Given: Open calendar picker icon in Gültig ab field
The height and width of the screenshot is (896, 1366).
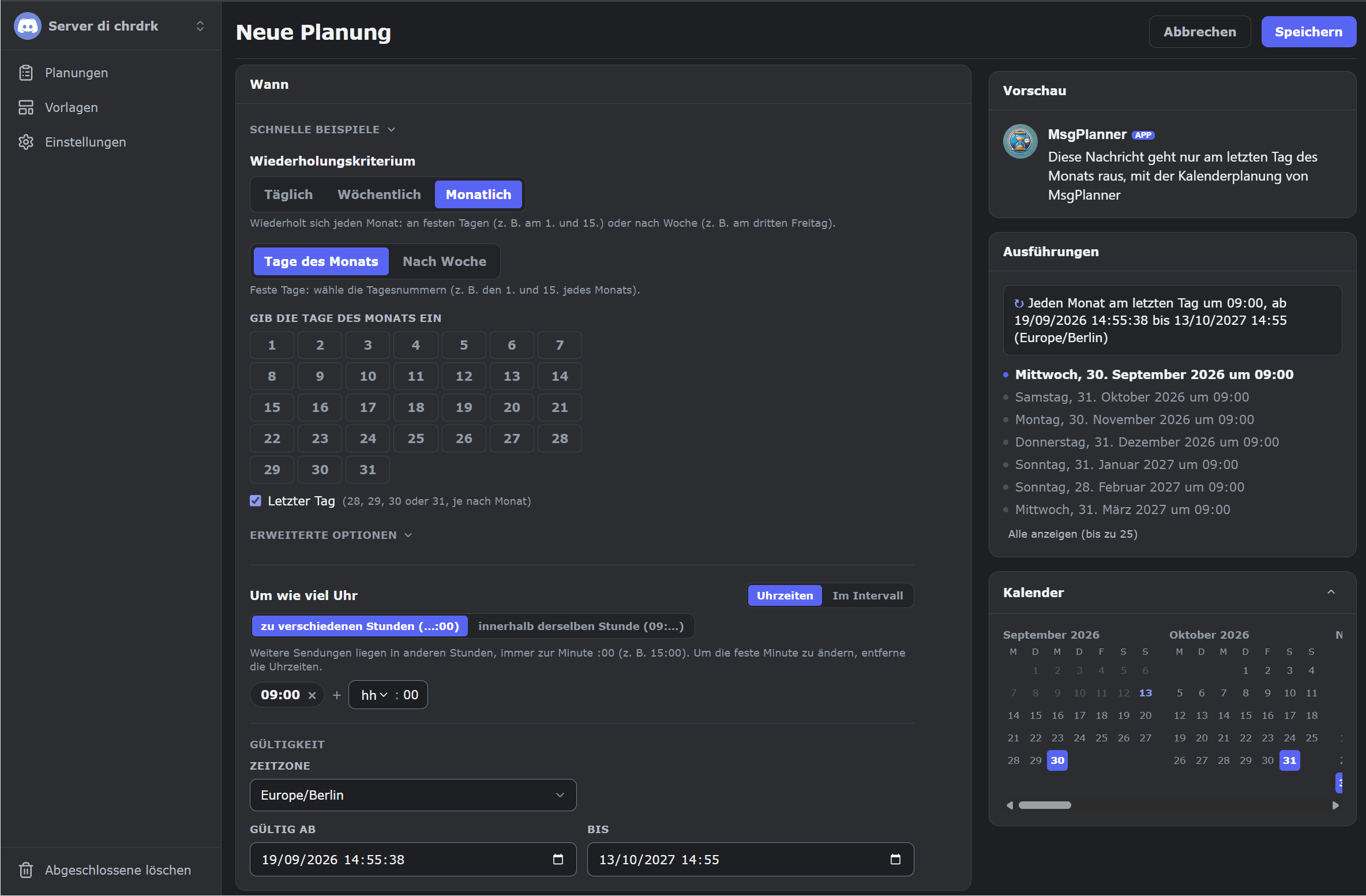Looking at the screenshot, I should click(558, 860).
